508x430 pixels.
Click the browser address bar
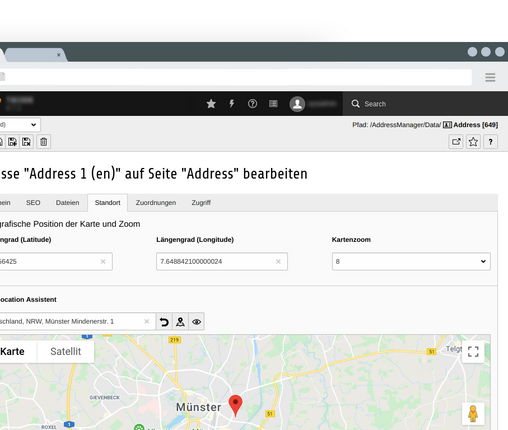(235, 77)
